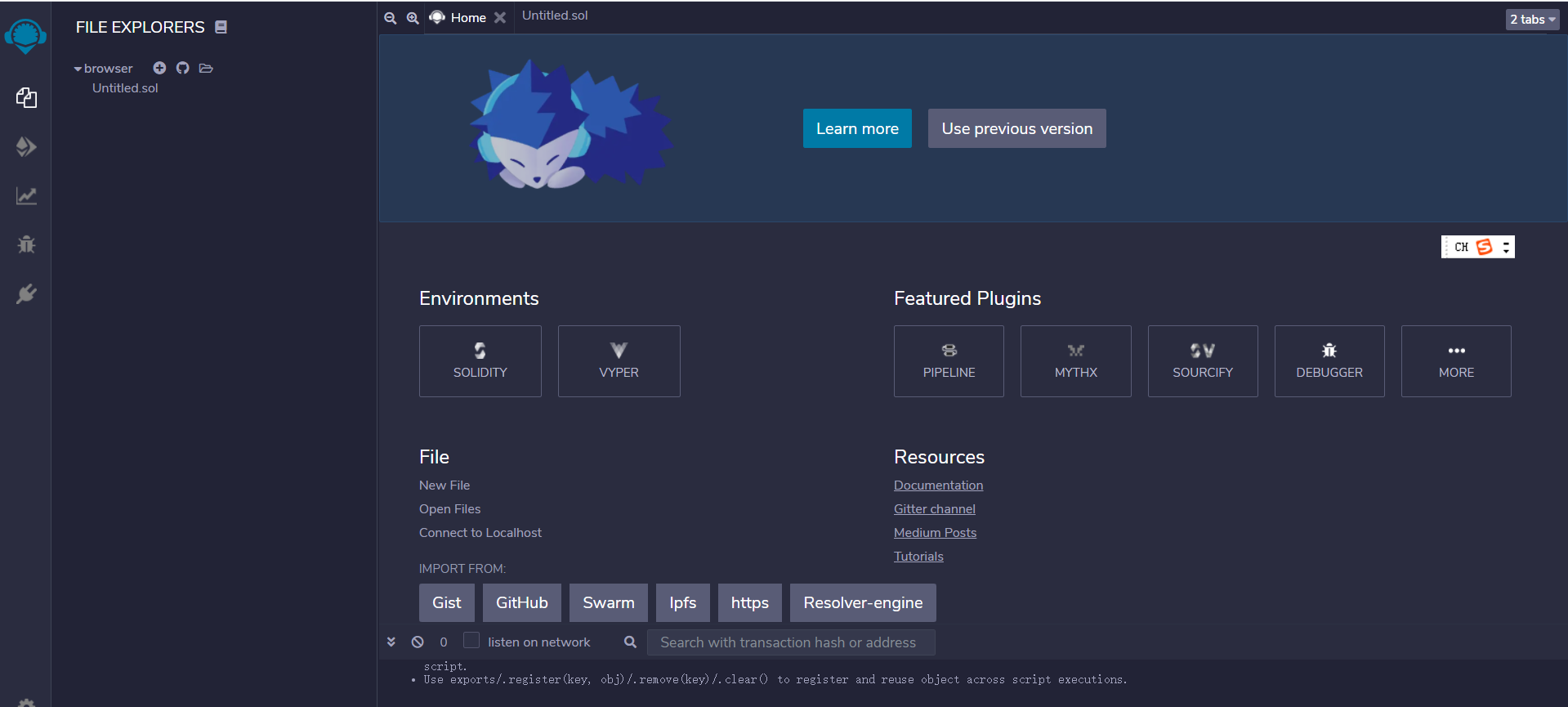Import from Resolver-engine
This screenshot has width=1568, height=707.
[x=863, y=602]
